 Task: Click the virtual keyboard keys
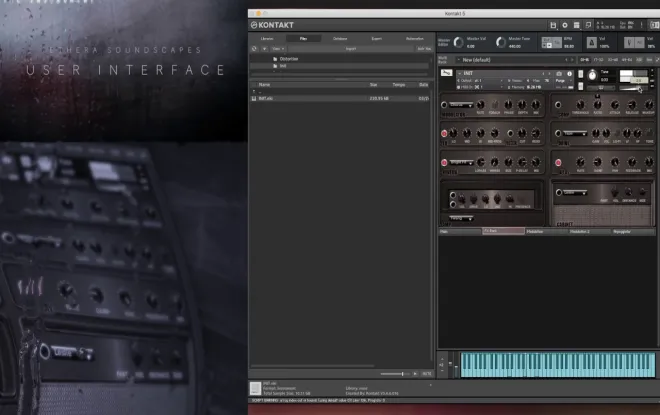point(558,364)
